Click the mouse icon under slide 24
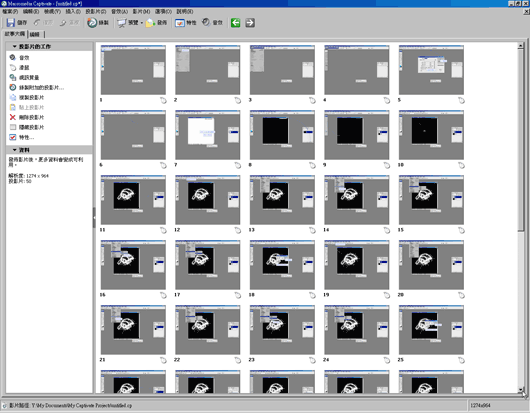Viewport: 530px width, 413px height. [x=387, y=360]
